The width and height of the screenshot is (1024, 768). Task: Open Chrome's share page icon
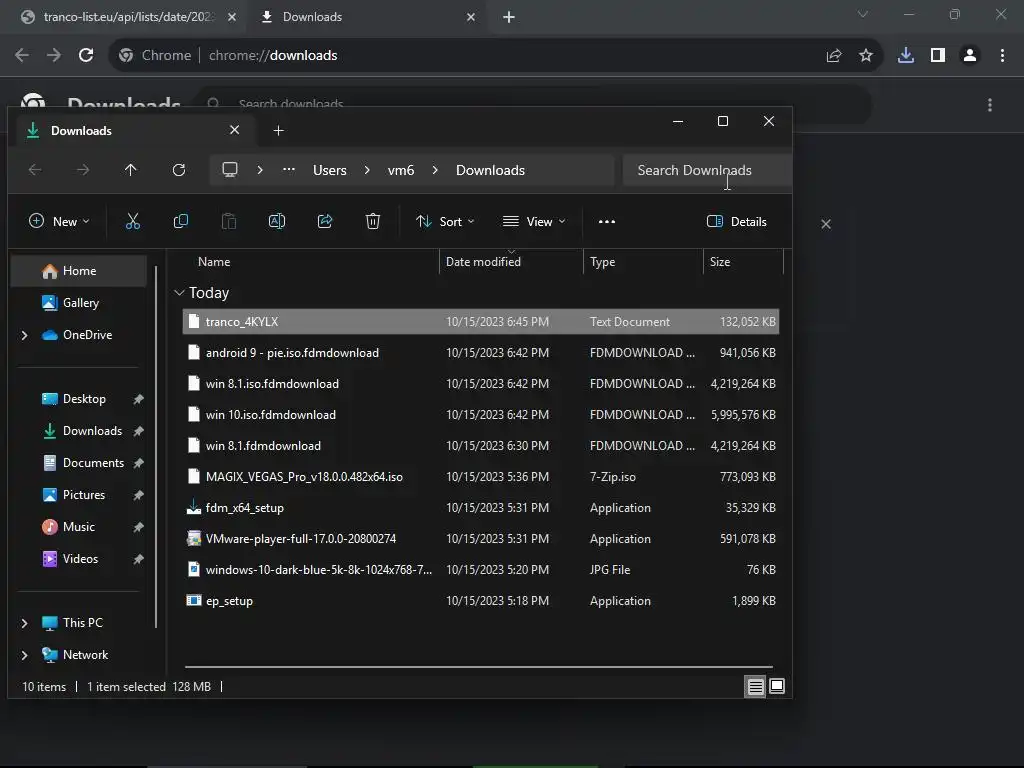click(x=834, y=56)
